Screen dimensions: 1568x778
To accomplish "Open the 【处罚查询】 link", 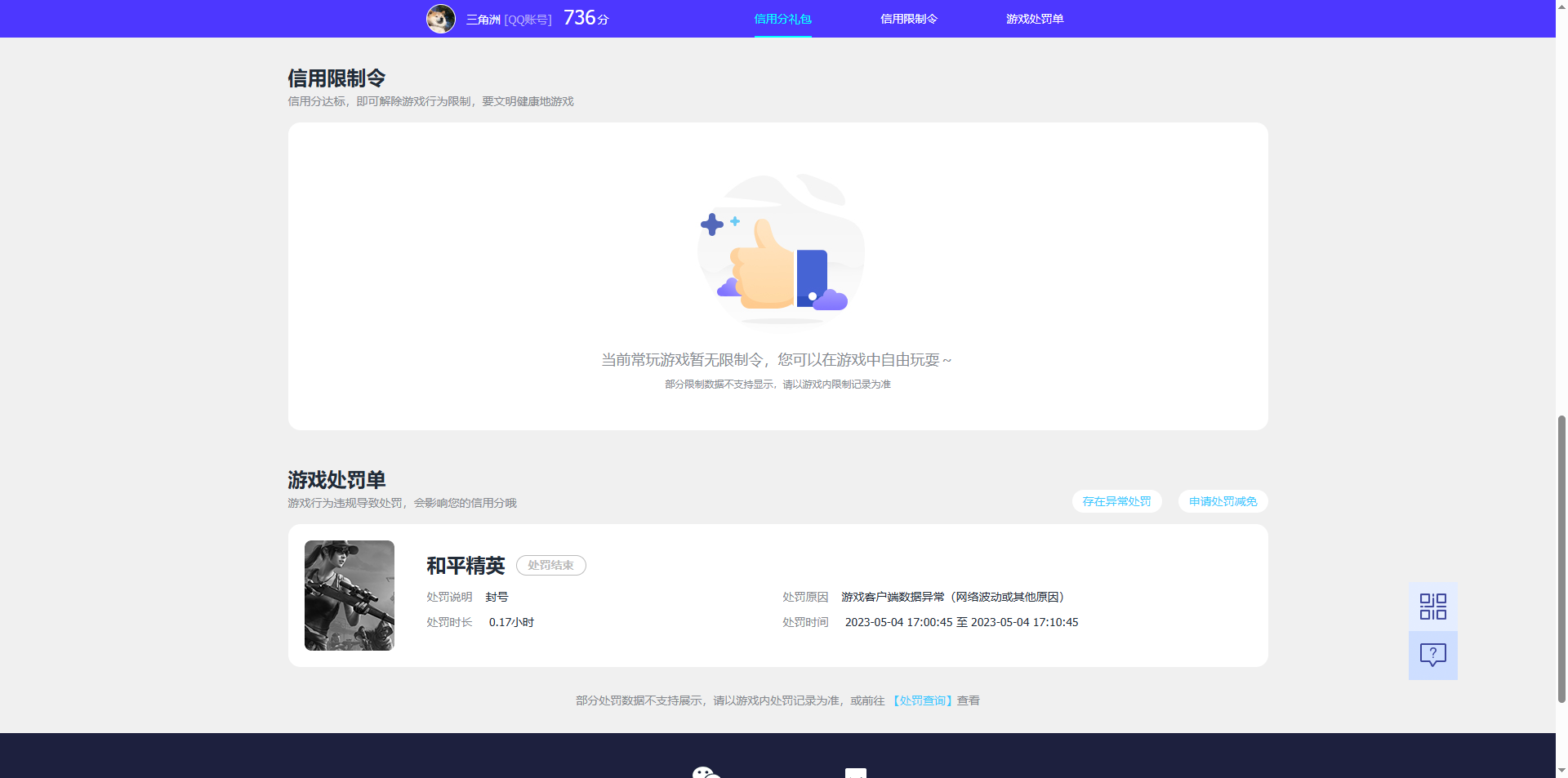I will tap(921, 700).
